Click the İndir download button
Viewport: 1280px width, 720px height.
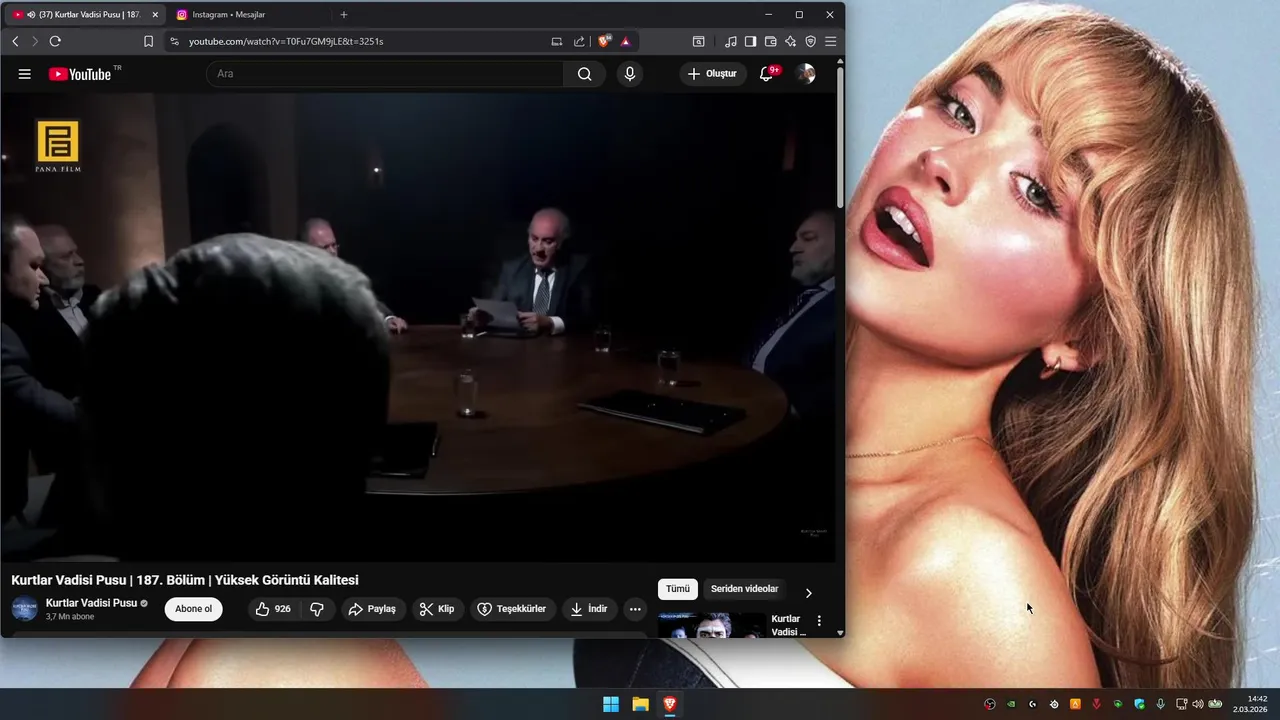tap(589, 609)
